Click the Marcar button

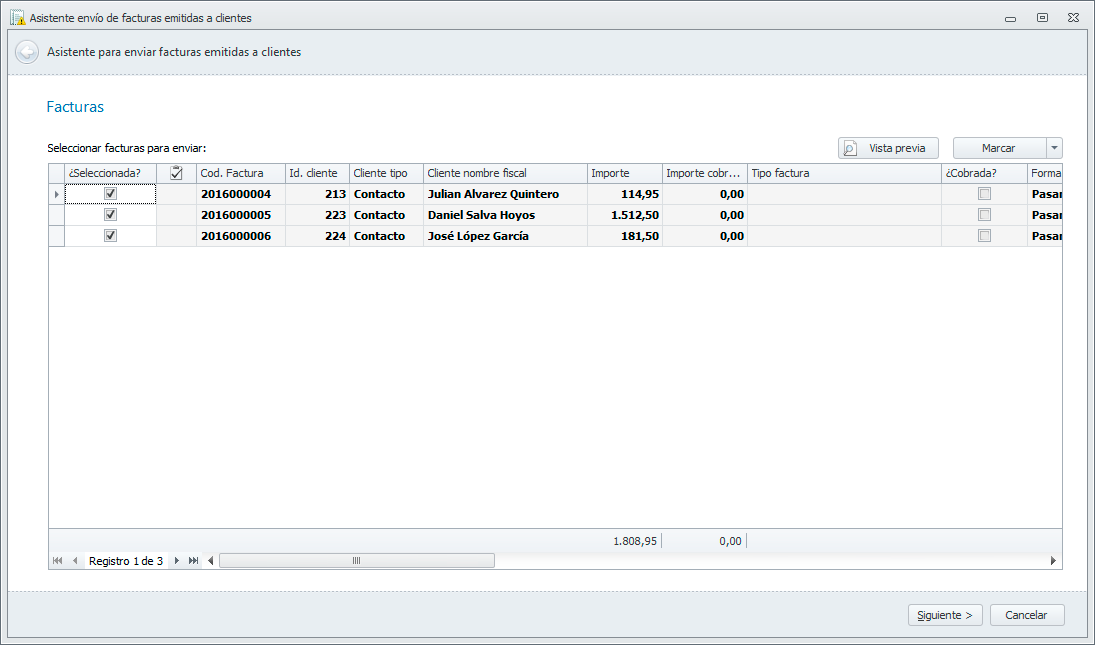pyautogui.click(x=999, y=148)
